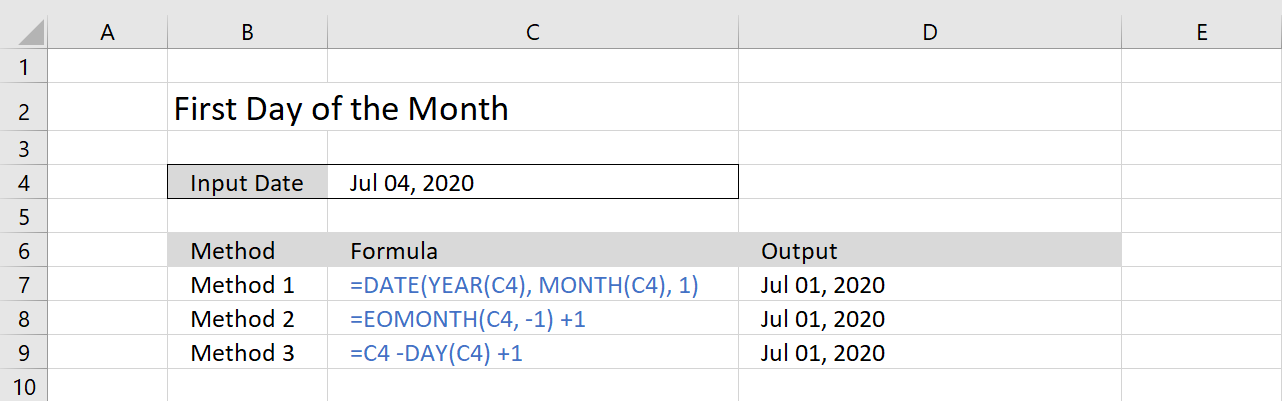Select the cell containing Jul 04, 2020
The height and width of the screenshot is (401, 1282).
[532, 183]
